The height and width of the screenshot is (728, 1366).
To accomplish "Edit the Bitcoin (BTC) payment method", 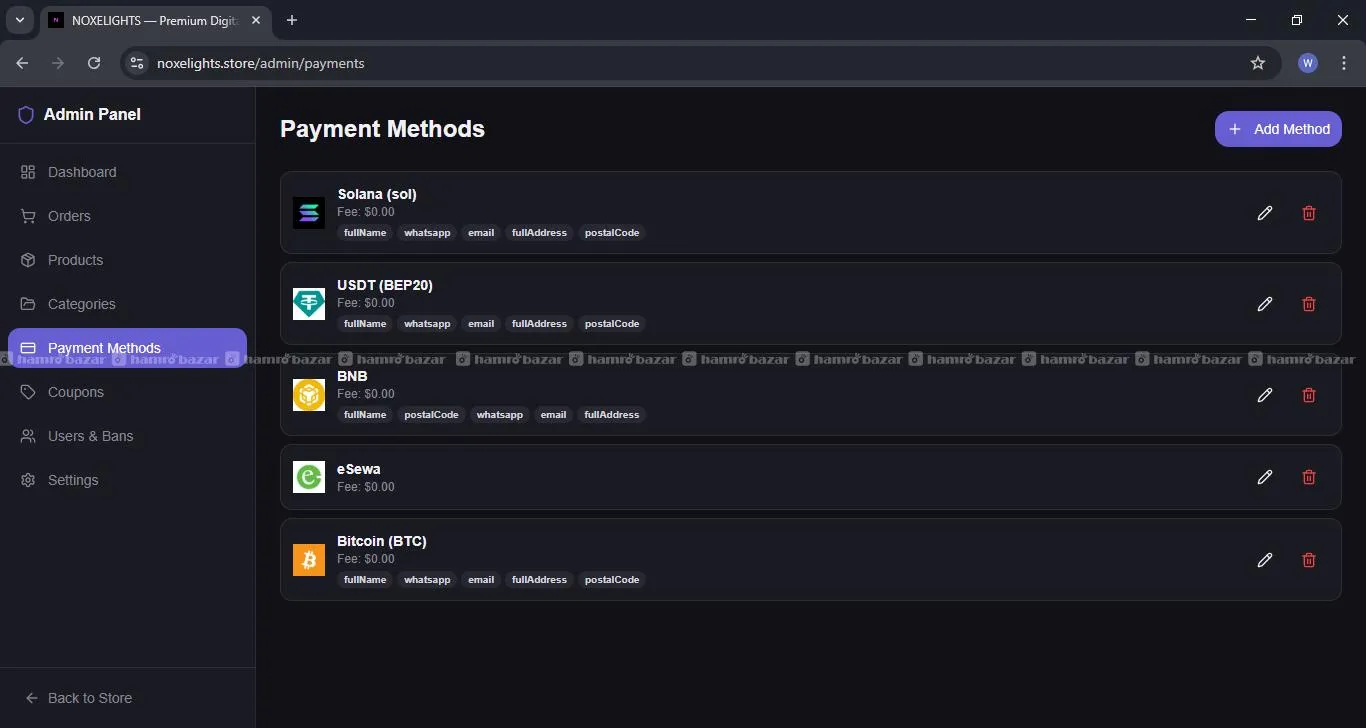I will coord(1265,560).
